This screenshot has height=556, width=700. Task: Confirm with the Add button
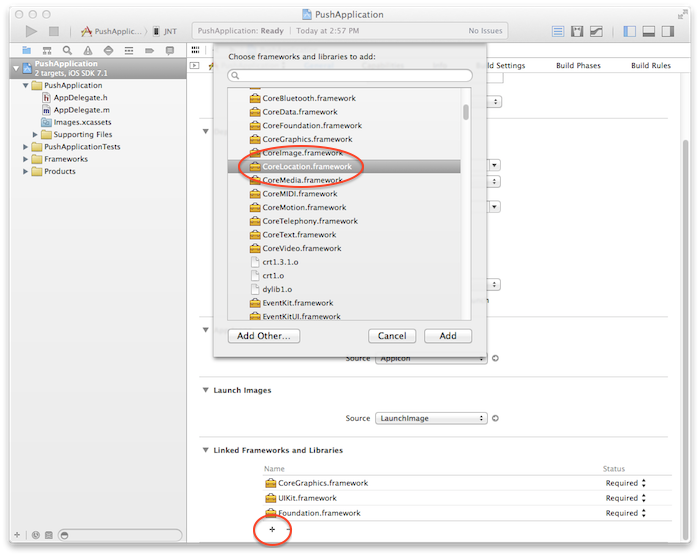(x=448, y=336)
